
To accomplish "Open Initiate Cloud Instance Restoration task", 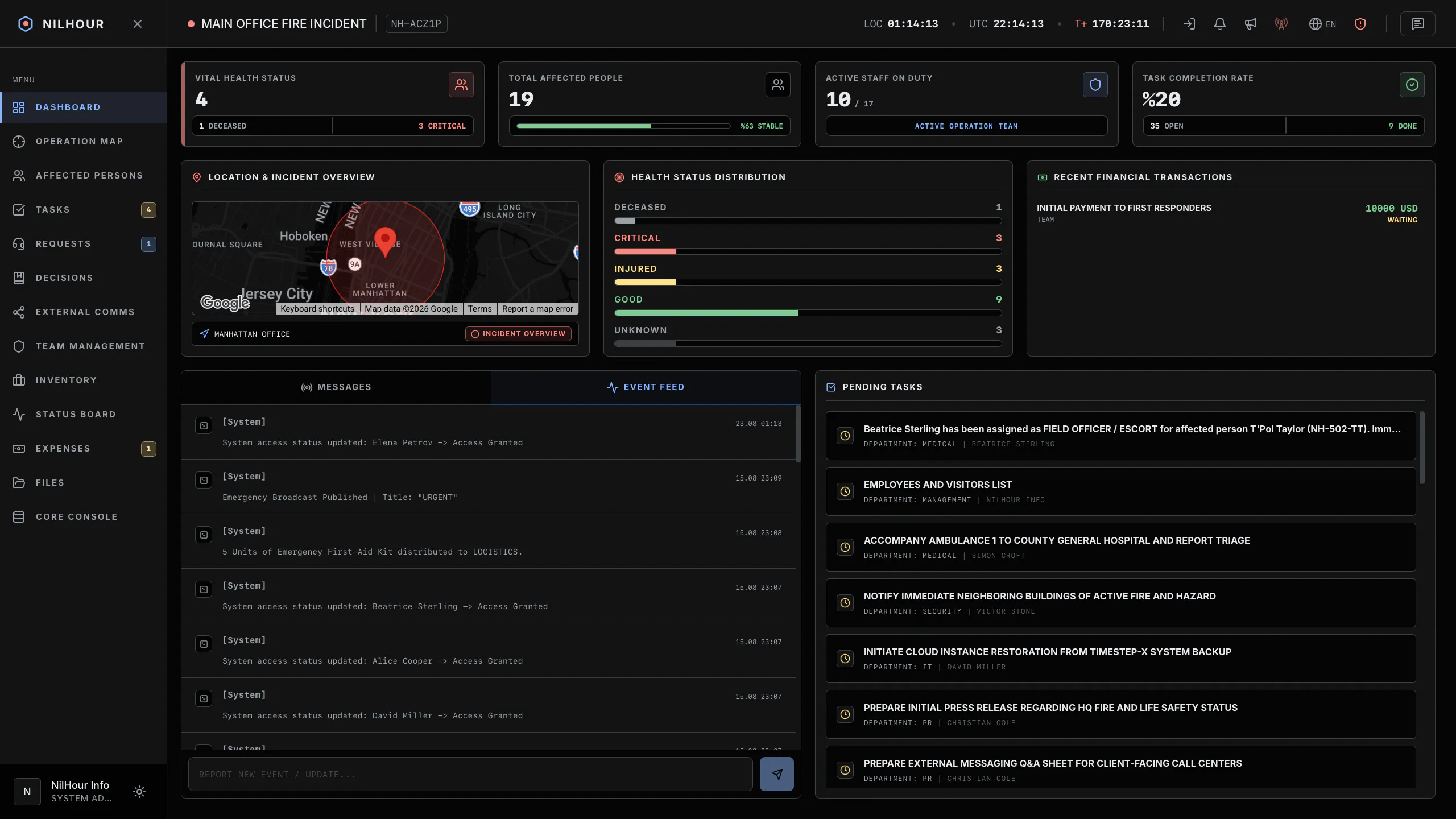I will [1120, 659].
